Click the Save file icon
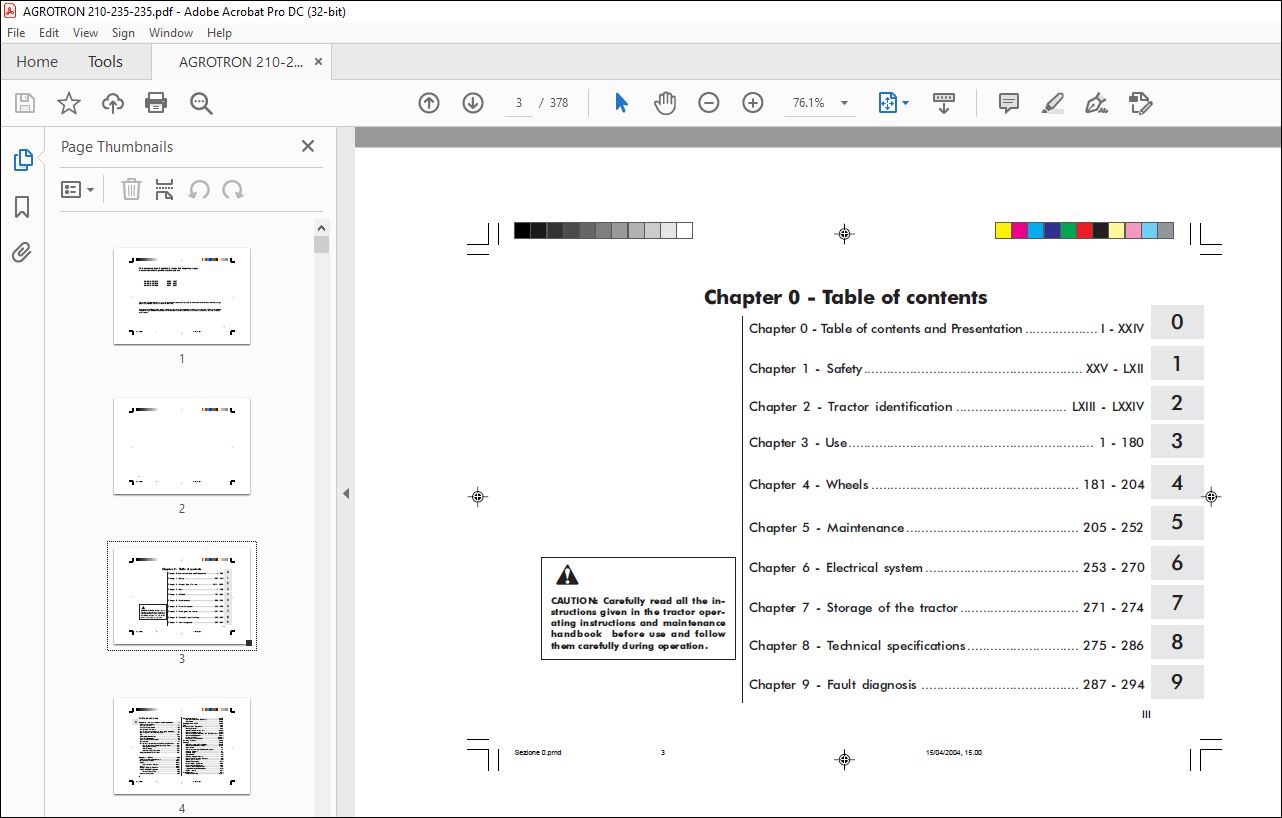 [25, 103]
